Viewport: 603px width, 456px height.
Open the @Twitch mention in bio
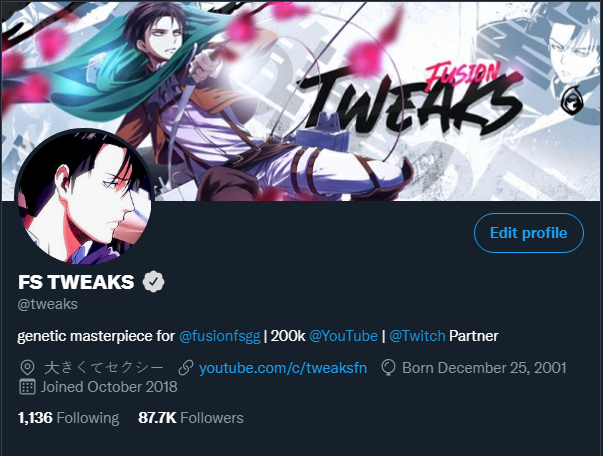417,336
